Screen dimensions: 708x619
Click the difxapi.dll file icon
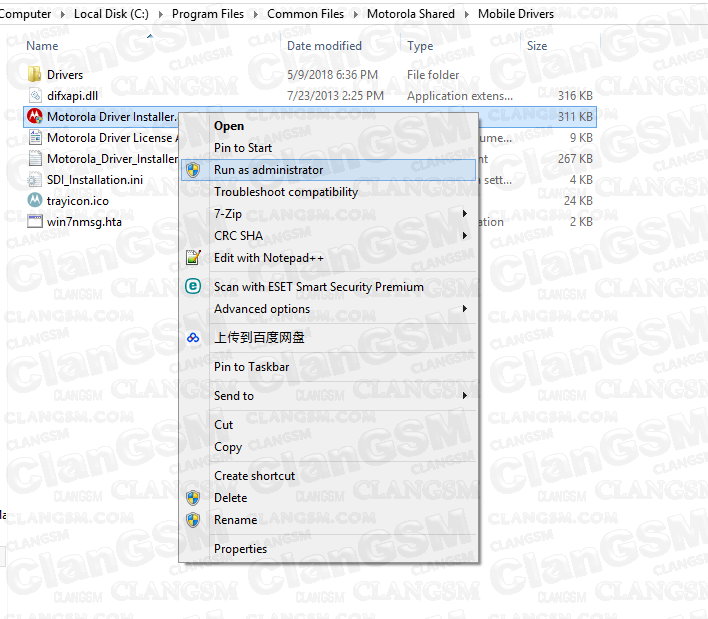tap(35, 95)
